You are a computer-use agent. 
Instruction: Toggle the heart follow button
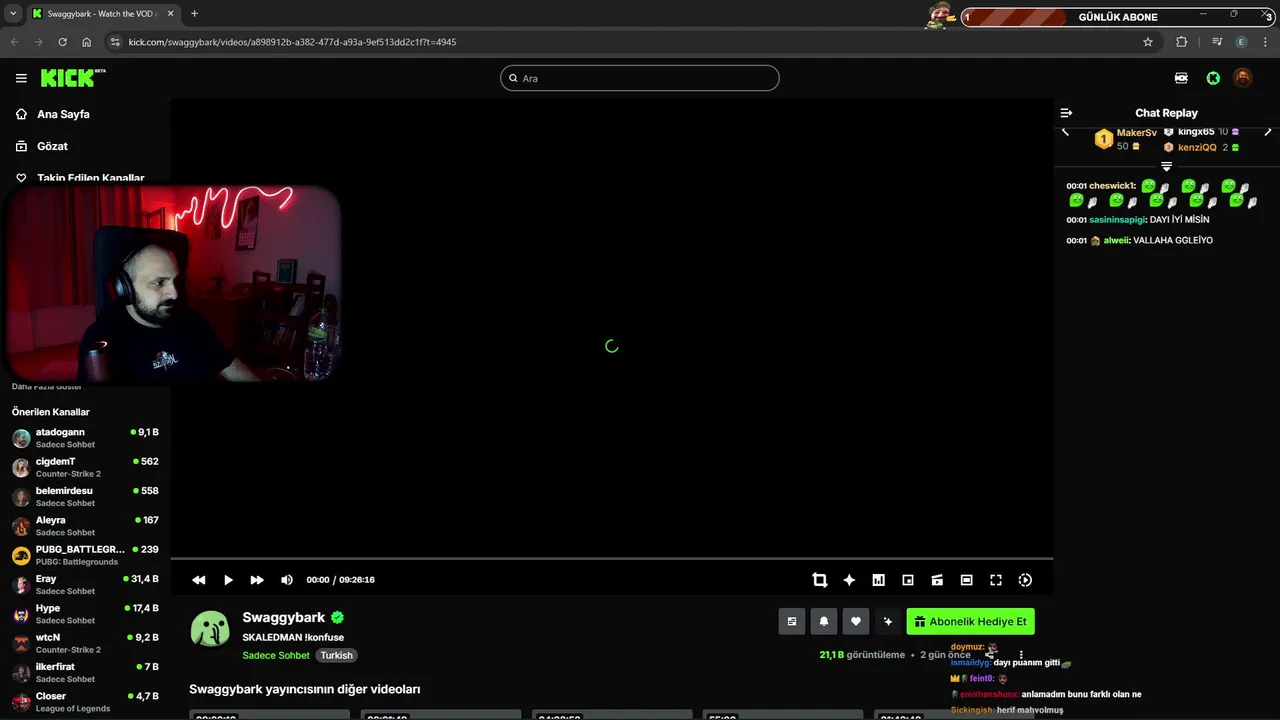(856, 621)
